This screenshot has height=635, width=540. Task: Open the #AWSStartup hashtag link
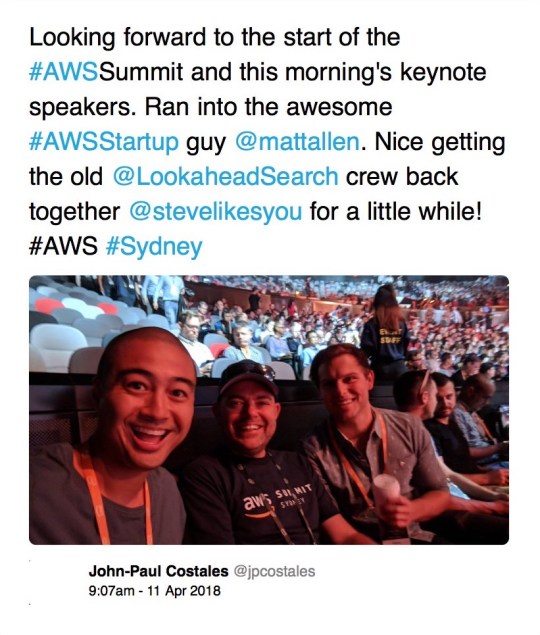click(x=104, y=142)
